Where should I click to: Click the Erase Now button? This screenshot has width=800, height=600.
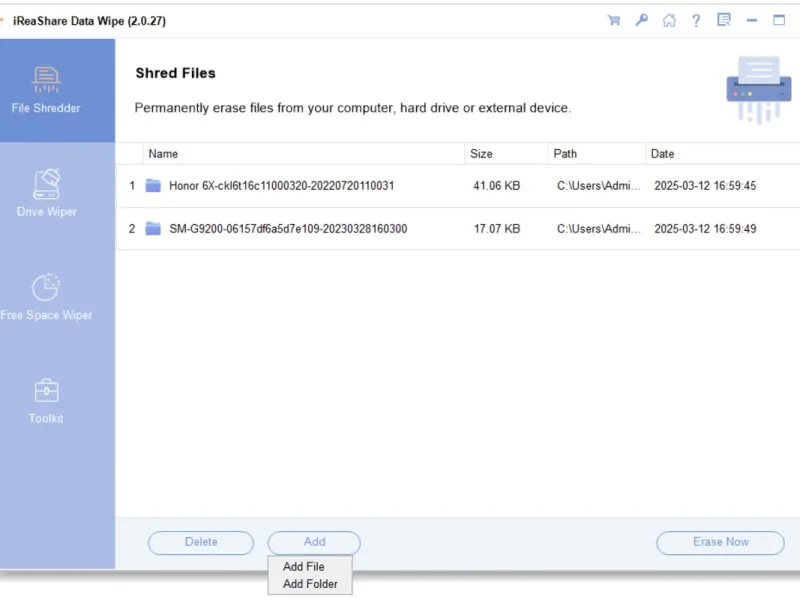[x=720, y=542]
